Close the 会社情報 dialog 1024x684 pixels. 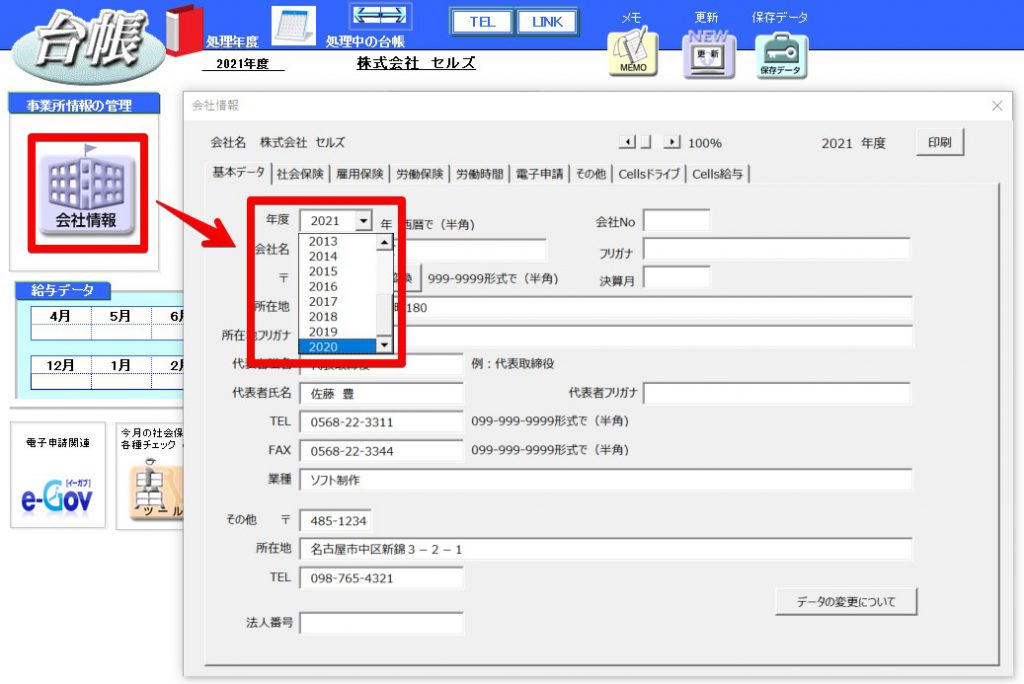997,106
